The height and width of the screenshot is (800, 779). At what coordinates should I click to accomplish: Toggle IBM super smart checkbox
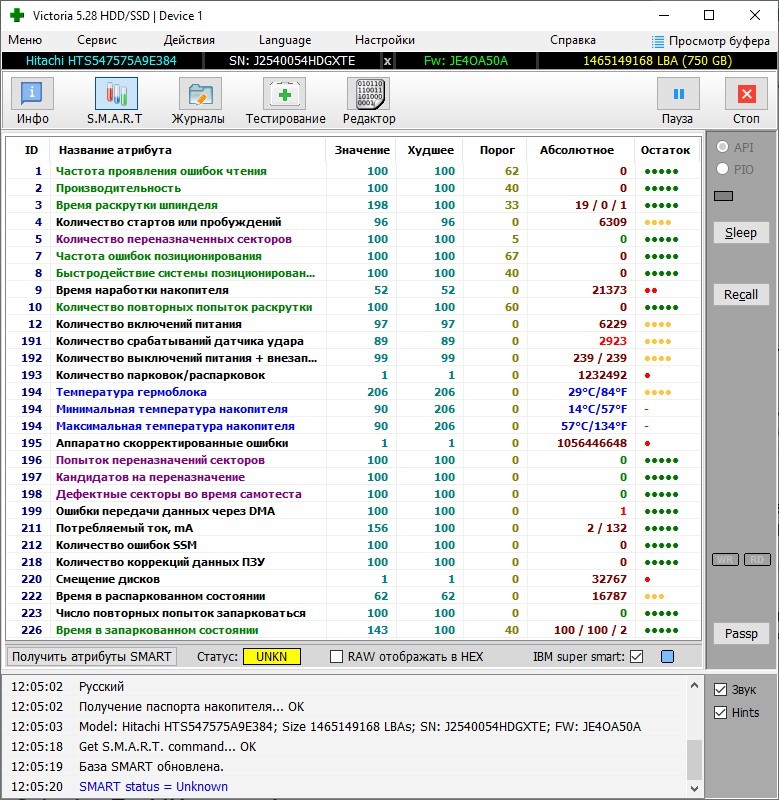coord(636,657)
